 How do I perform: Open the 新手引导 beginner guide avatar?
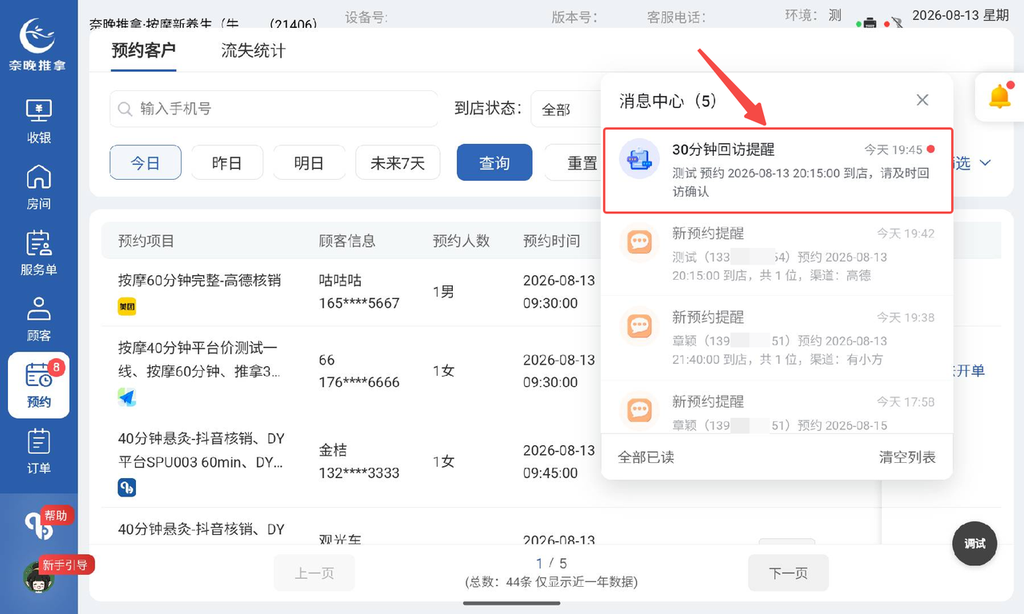[x=39, y=576]
